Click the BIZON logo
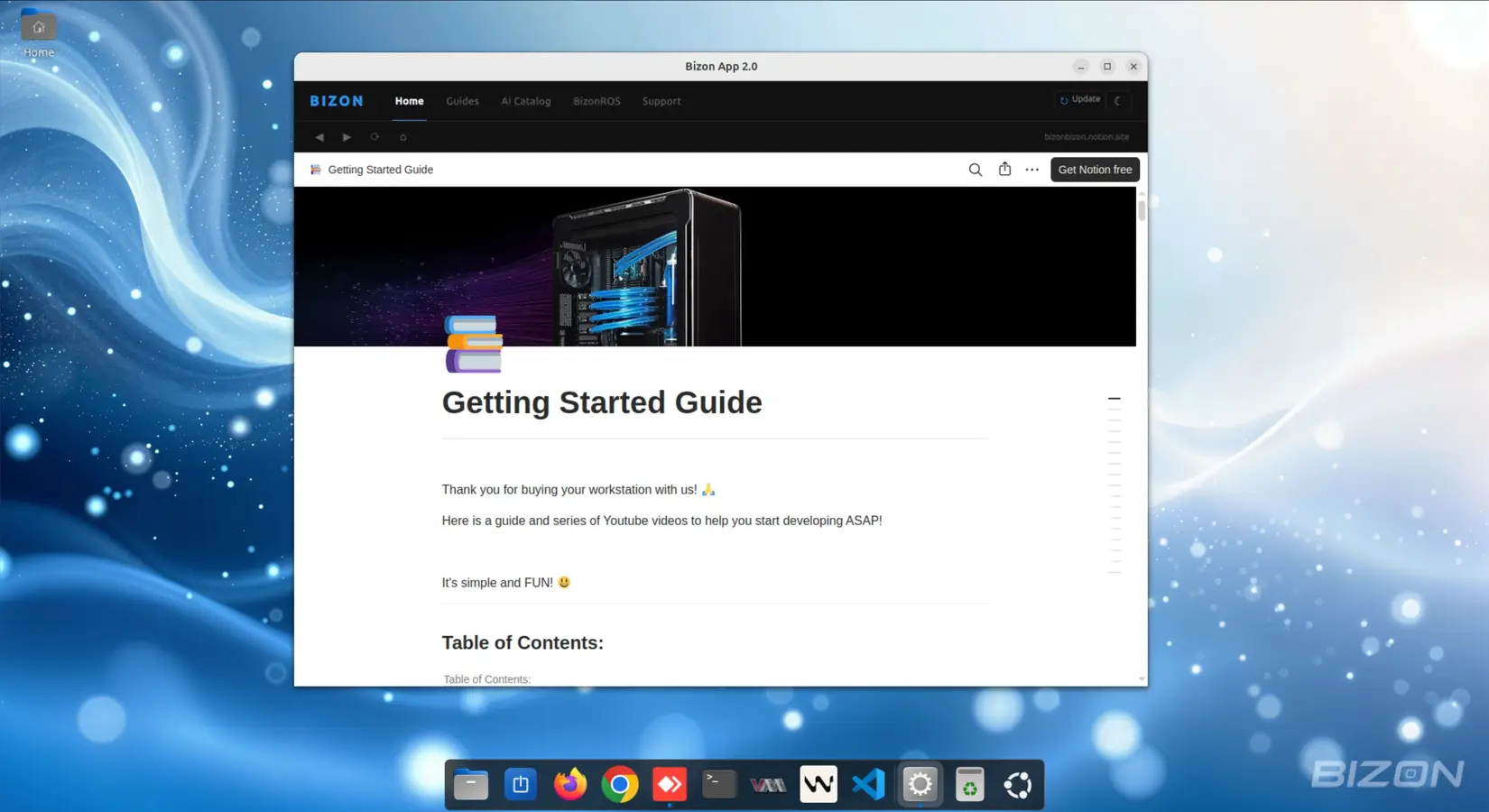This screenshot has height=812, width=1489. tap(337, 100)
